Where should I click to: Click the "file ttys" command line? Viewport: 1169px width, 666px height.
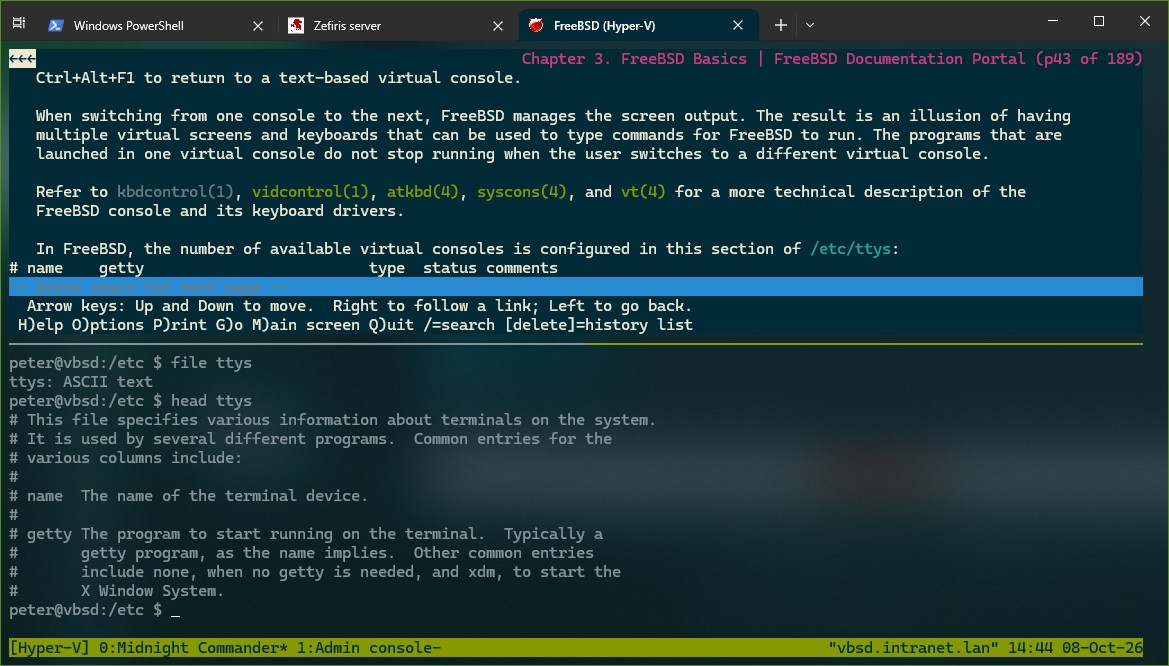130,362
